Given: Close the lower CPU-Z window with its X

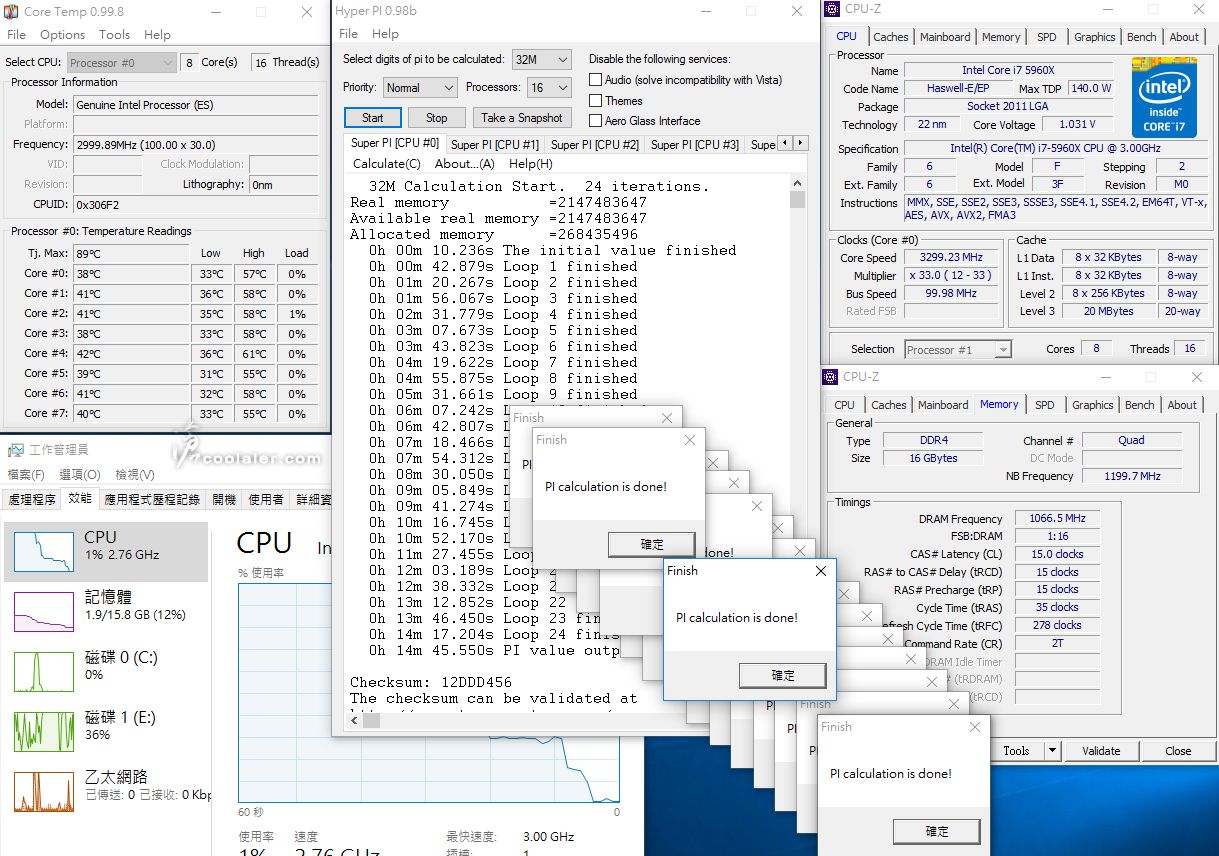Looking at the screenshot, I should pos(1198,377).
